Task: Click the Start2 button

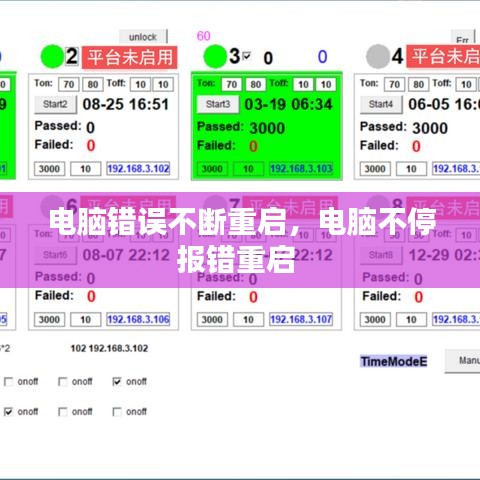Action: [55, 104]
